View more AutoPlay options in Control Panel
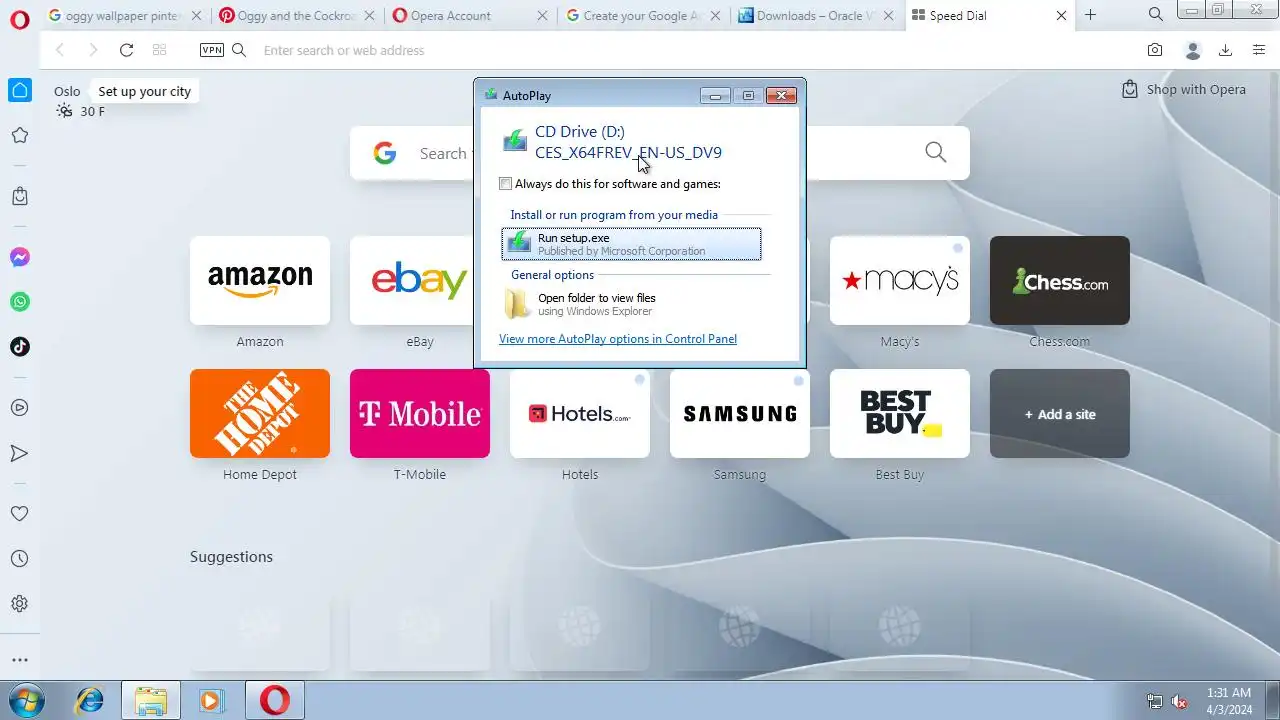Screen dimensions: 1280x720 618,339
